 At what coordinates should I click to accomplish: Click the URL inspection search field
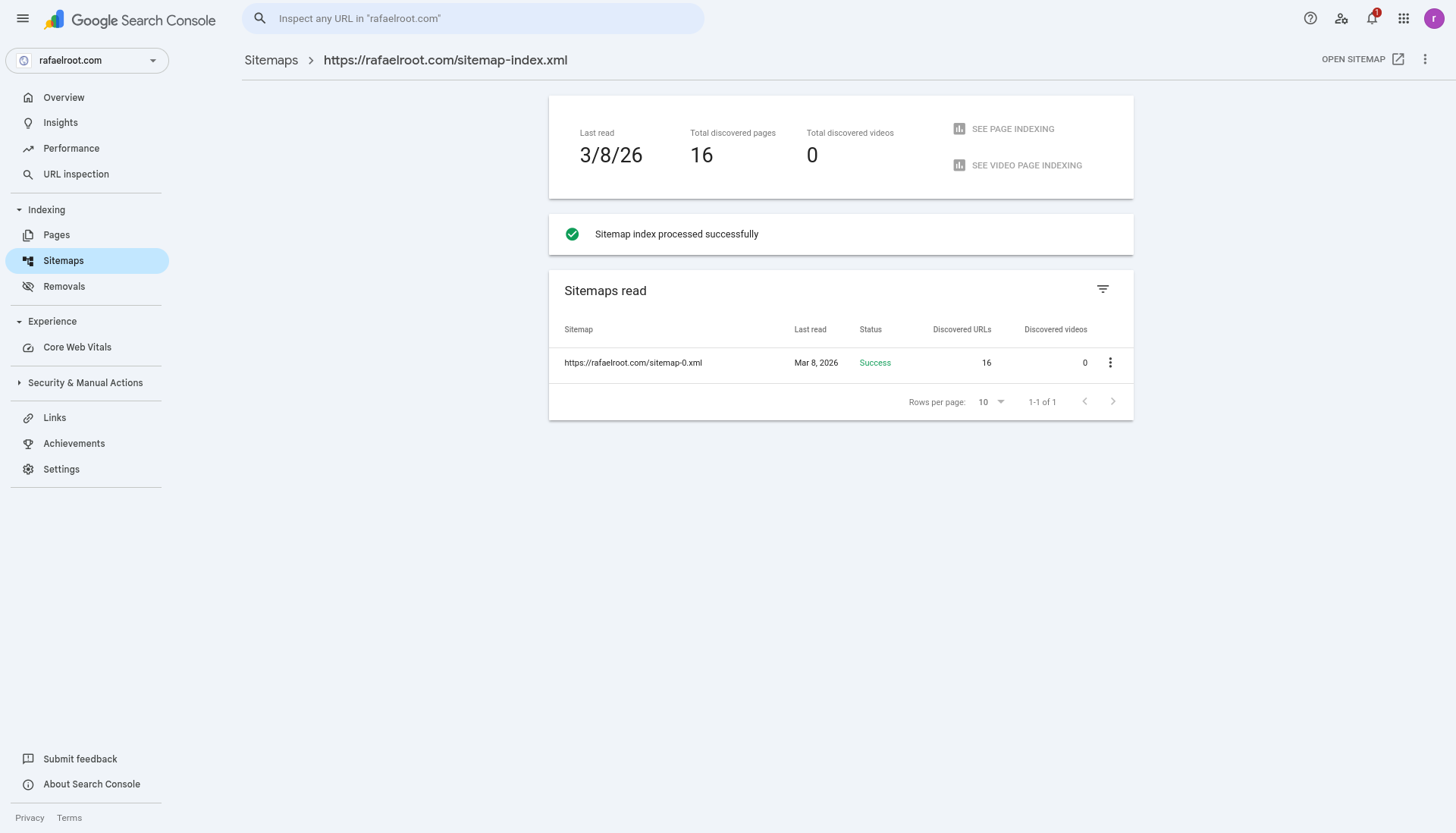472,18
